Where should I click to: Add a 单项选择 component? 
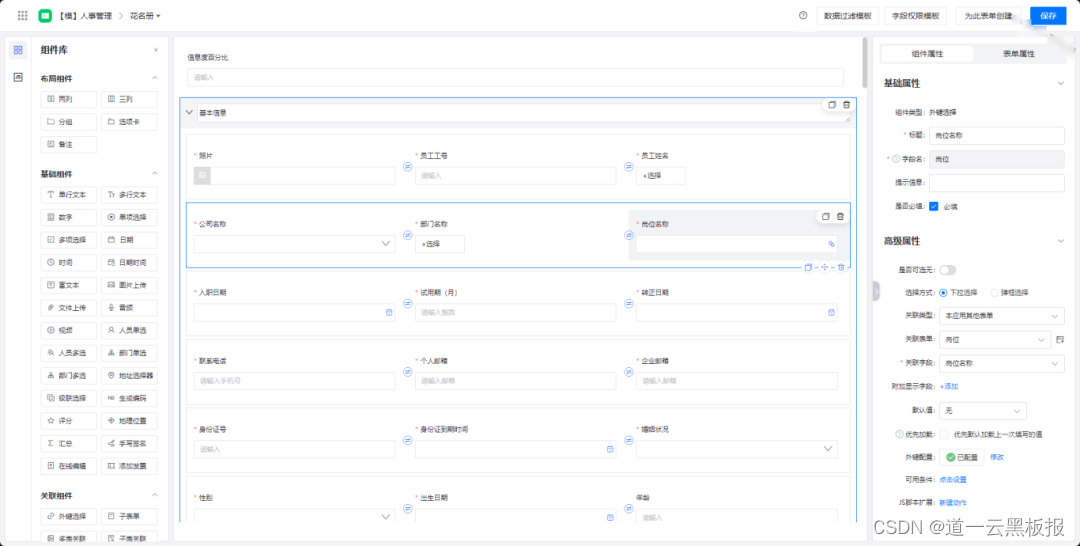[129, 218]
